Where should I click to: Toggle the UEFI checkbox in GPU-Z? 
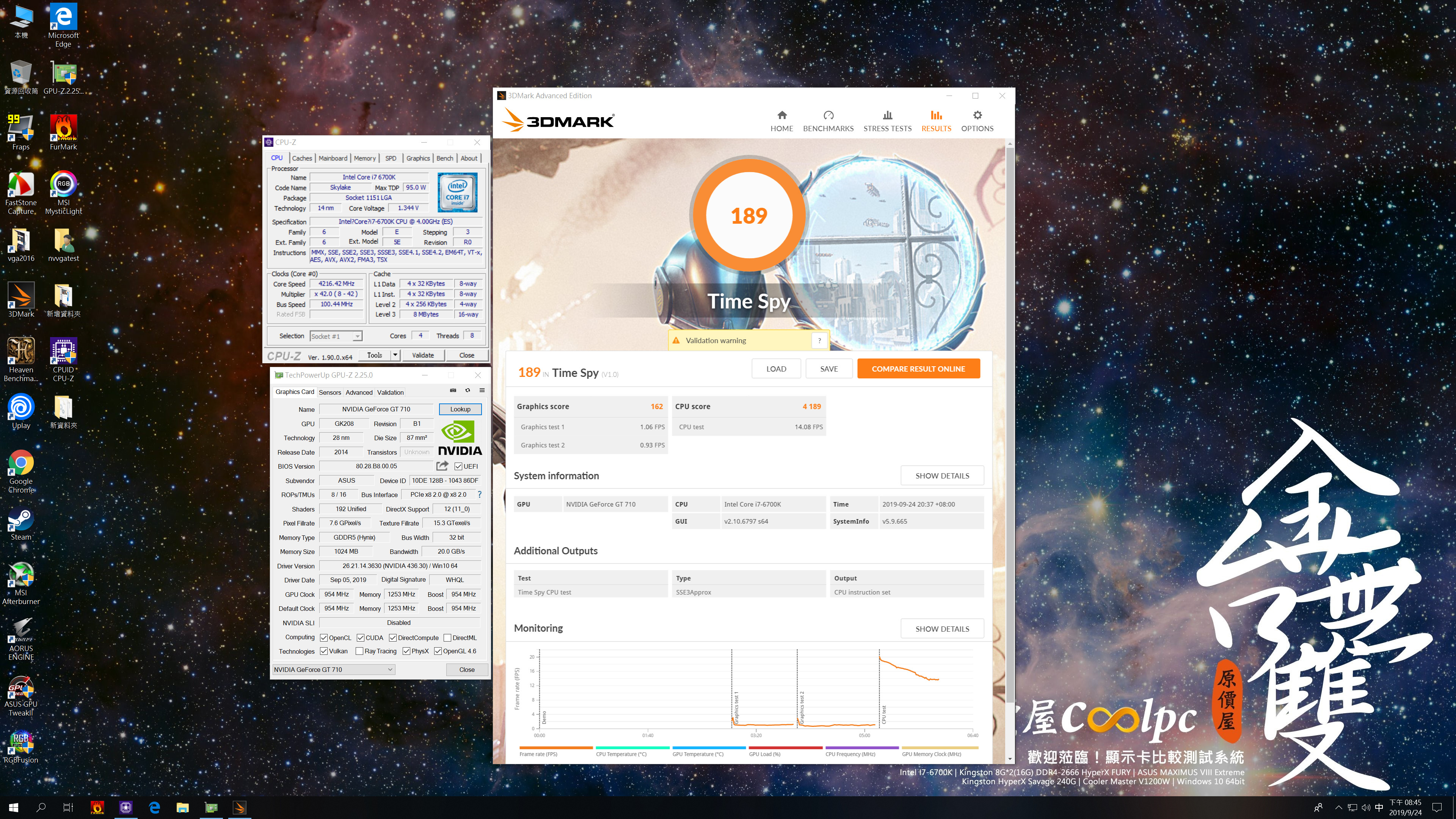458,466
